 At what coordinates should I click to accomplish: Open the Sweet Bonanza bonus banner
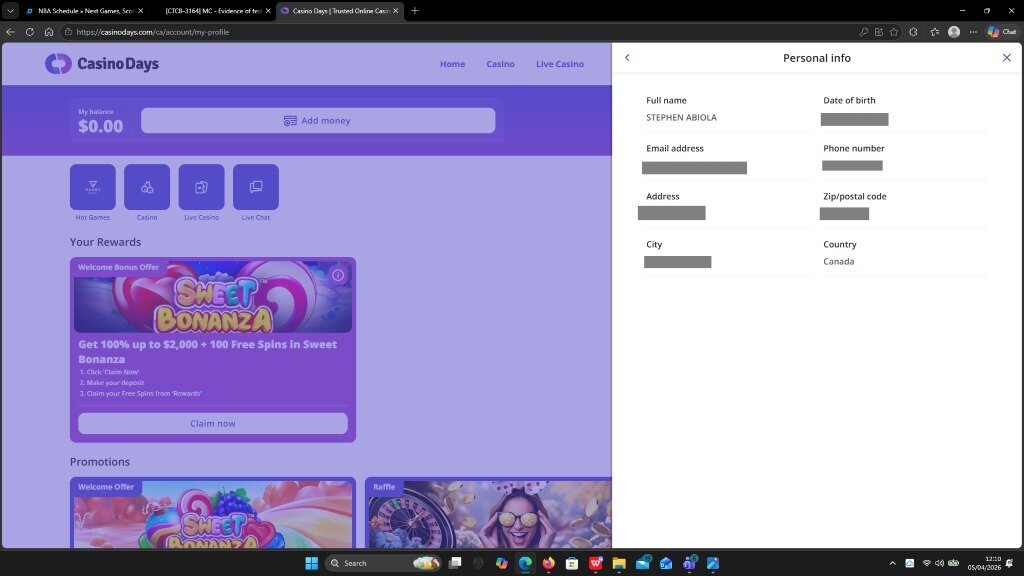(213, 297)
